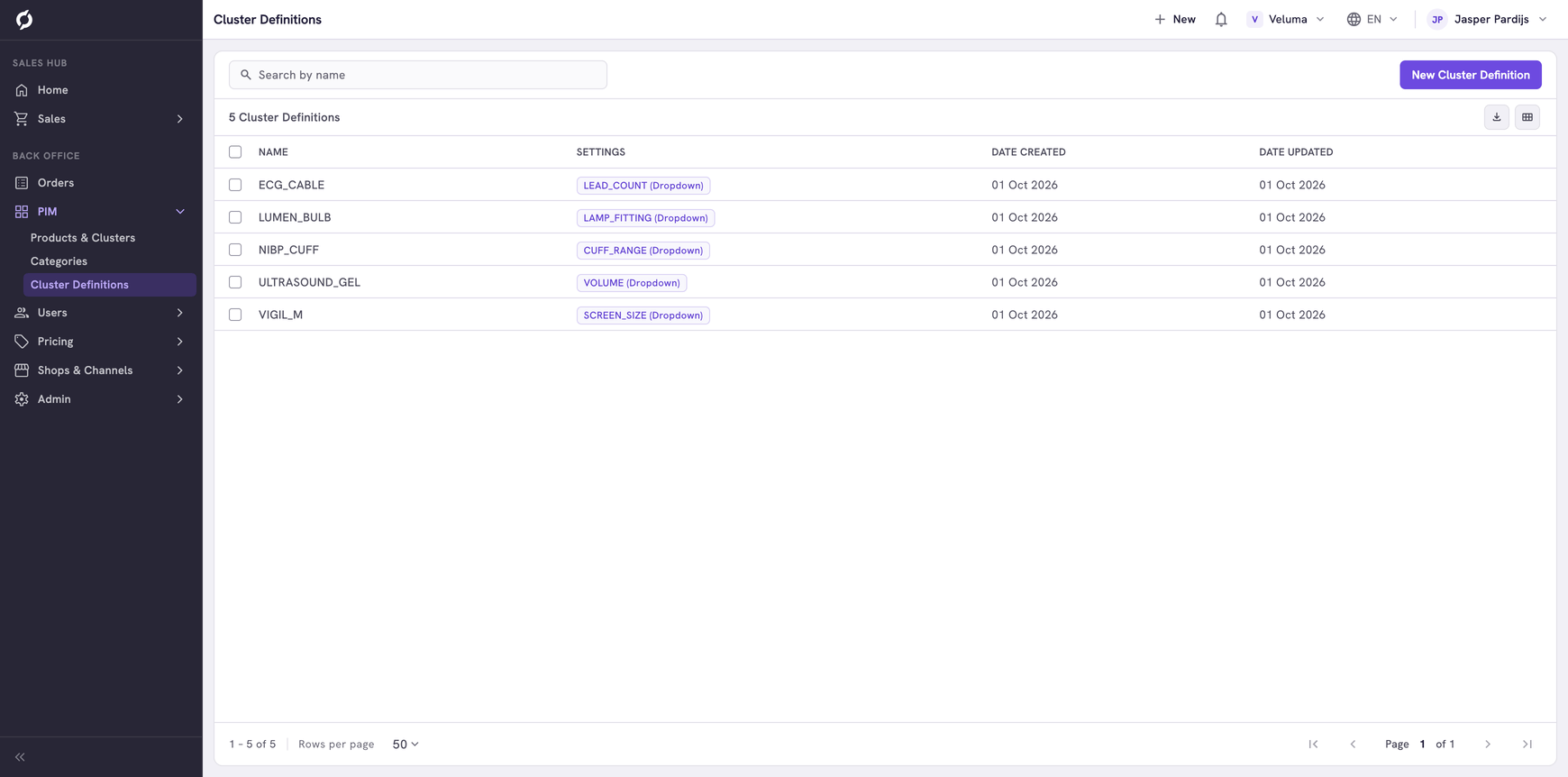The width and height of the screenshot is (1568, 777).
Task: Open table column settings icon
Action: (1527, 117)
